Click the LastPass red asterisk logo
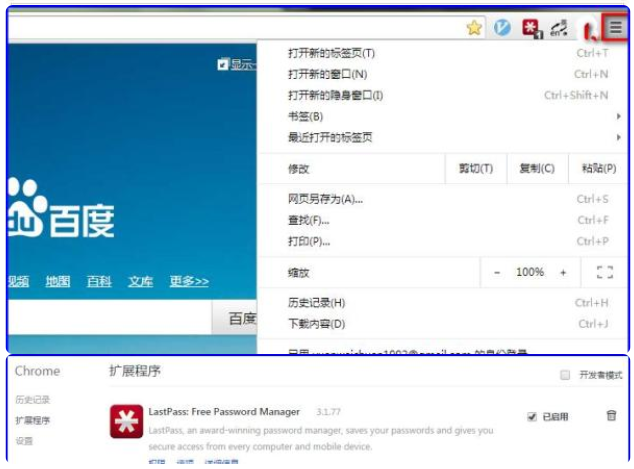Screen dimensions: 634x469 pos(126,421)
